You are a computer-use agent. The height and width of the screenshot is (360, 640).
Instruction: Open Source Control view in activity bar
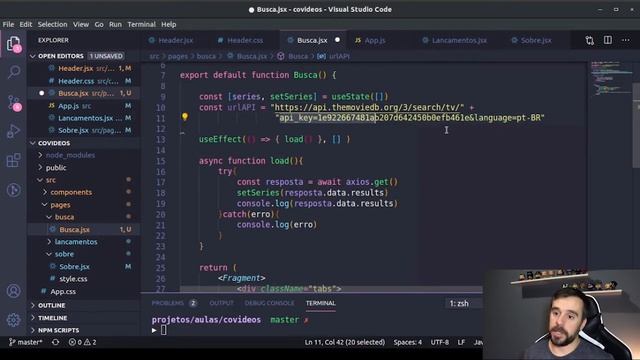pyautogui.click(x=13, y=102)
